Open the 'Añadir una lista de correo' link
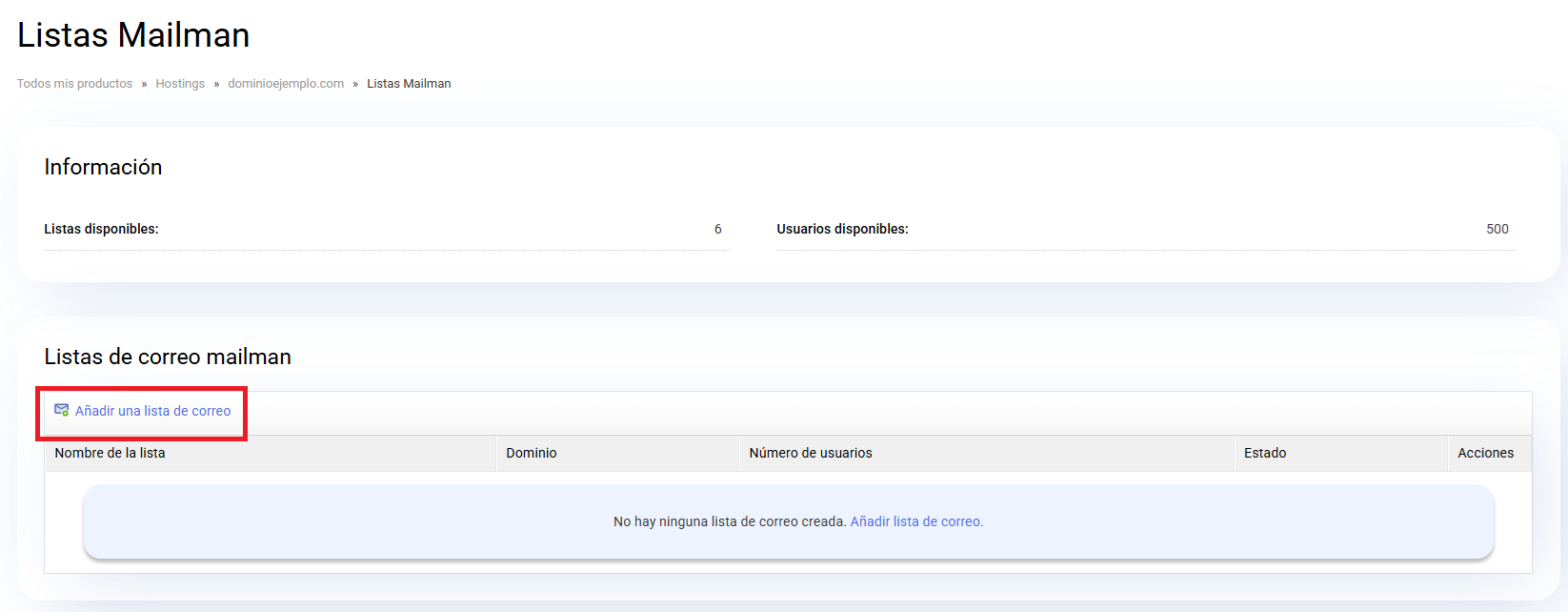Image resolution: width=1568 pixels, height=612 pixels. [152, 411]
